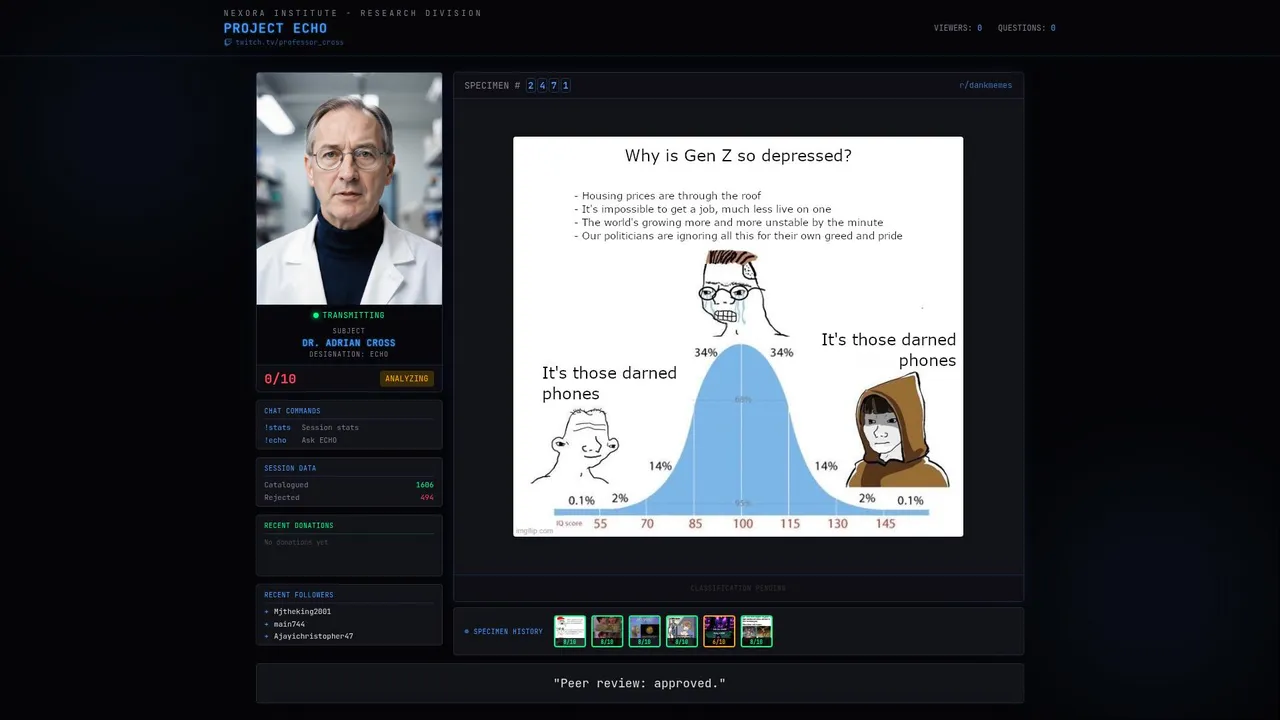
Task: Click the "No donations yet" text
Action: [296, 542]
